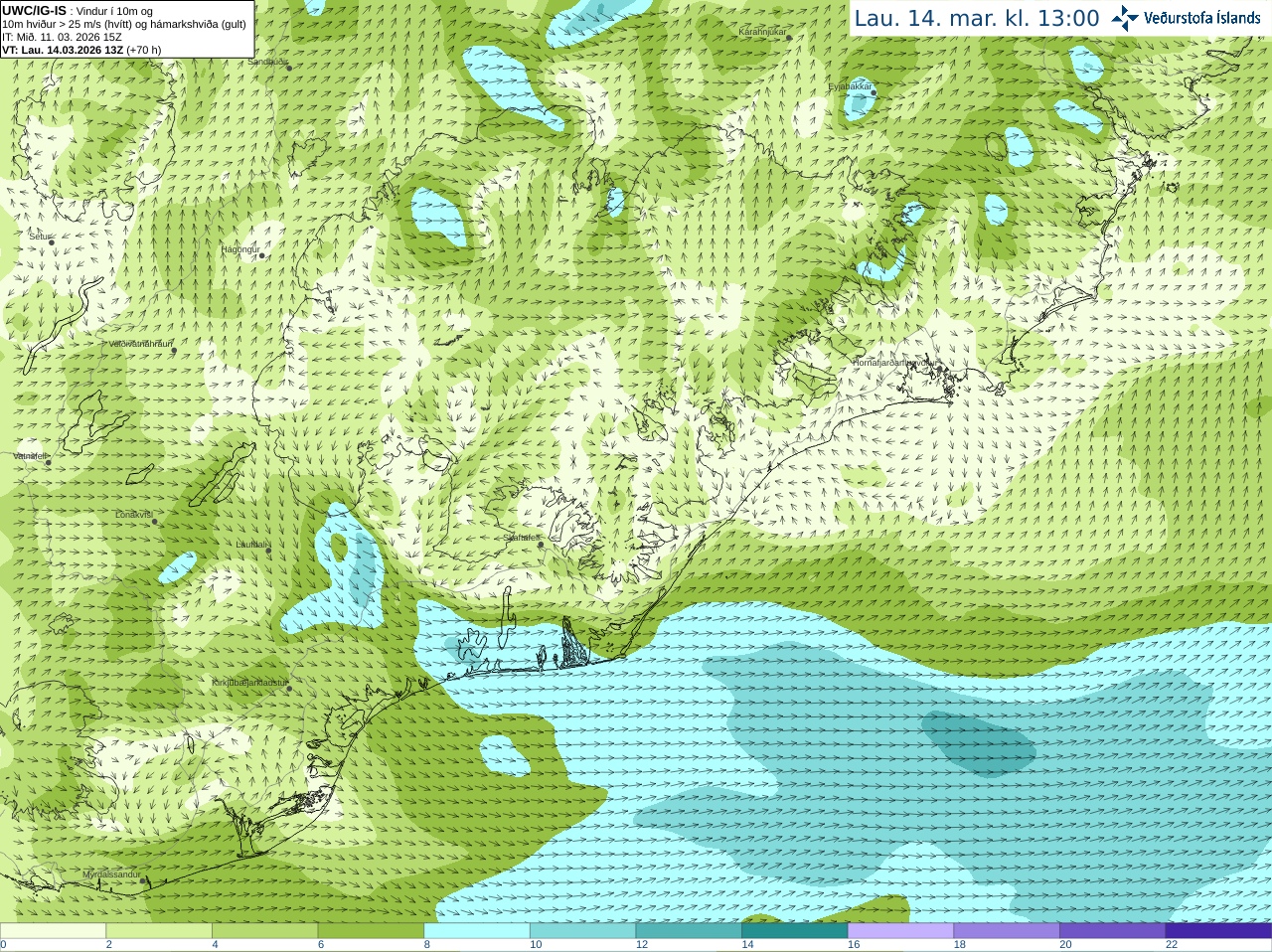Screen dimensions: 1272x952
Task: Click the Sandbúðir station label
Action: (x=268, y=62)
